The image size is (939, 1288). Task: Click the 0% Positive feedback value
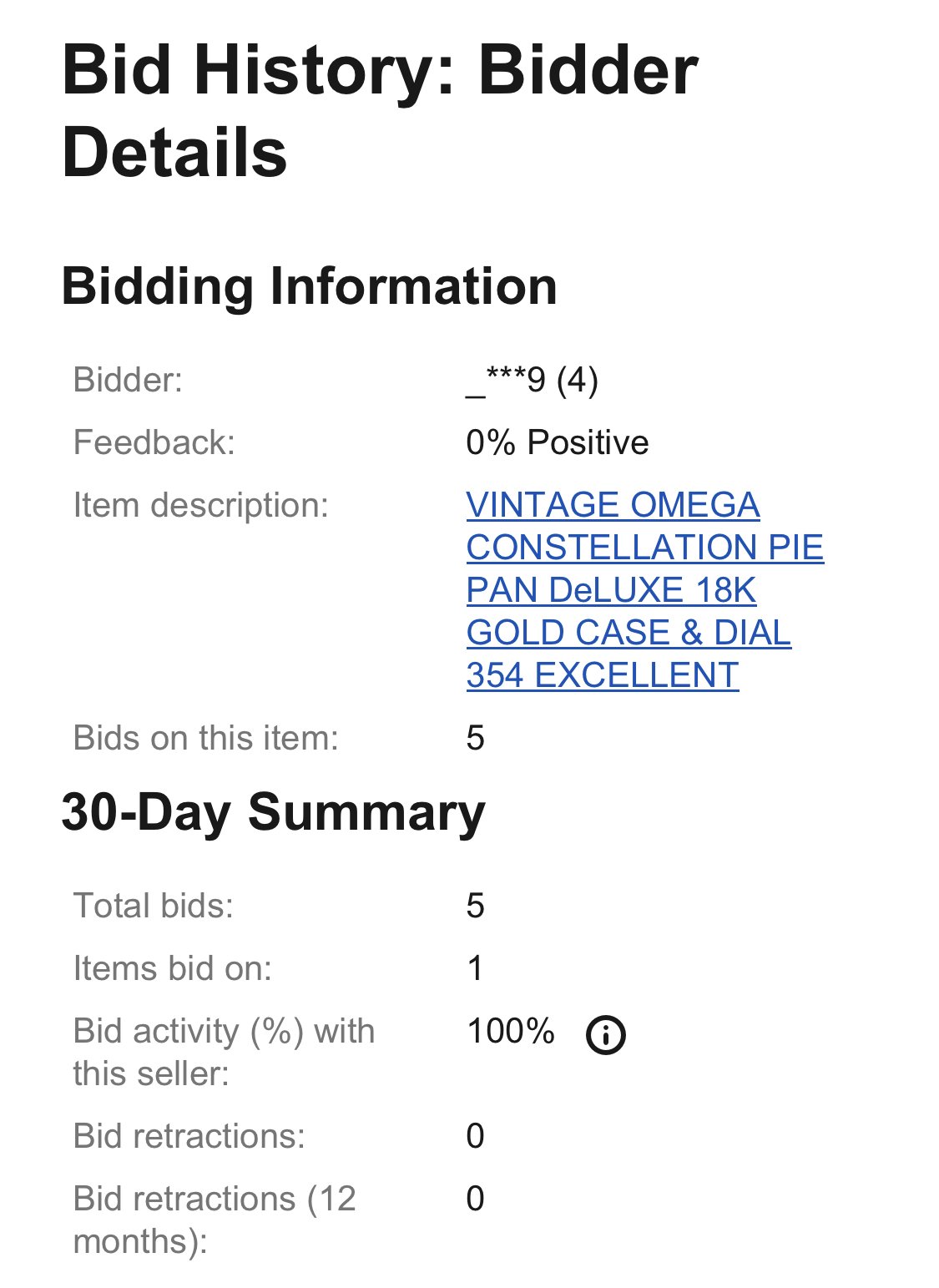click(x=557, y=442)
